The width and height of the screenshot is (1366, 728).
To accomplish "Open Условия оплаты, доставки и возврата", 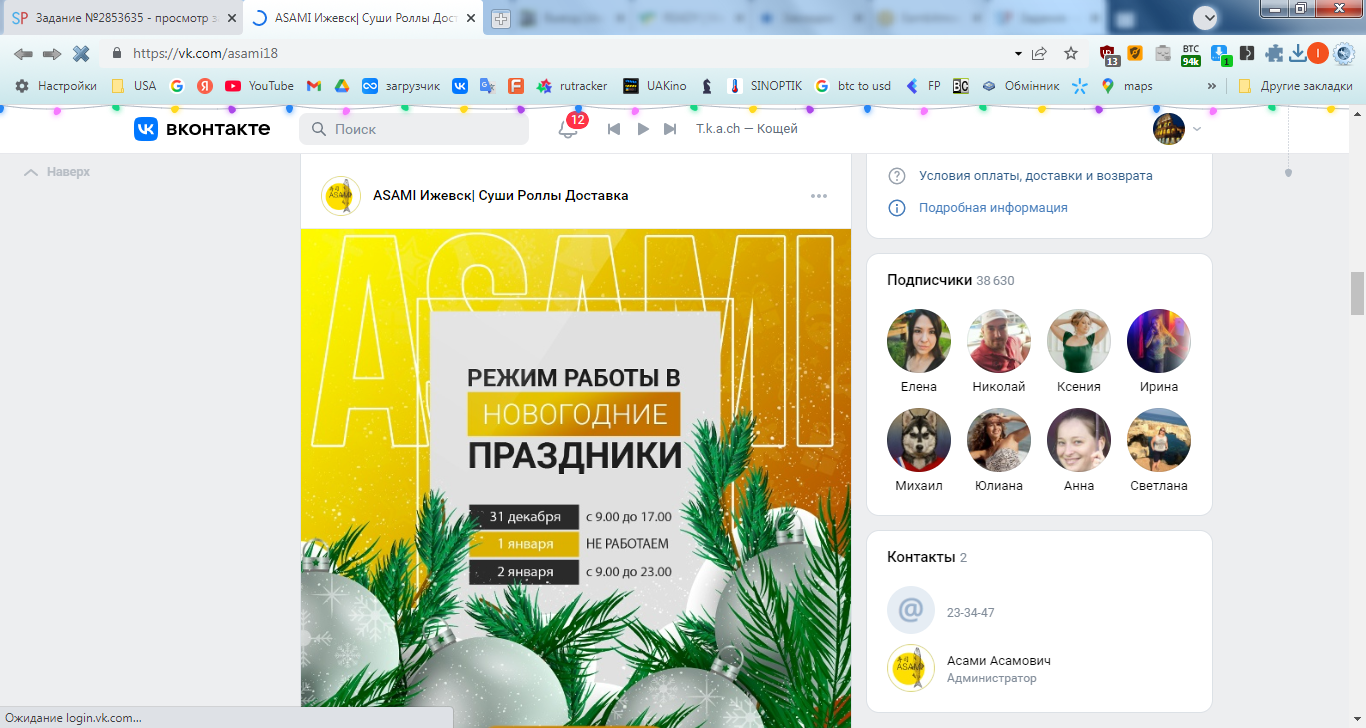I will point(1036,176).
